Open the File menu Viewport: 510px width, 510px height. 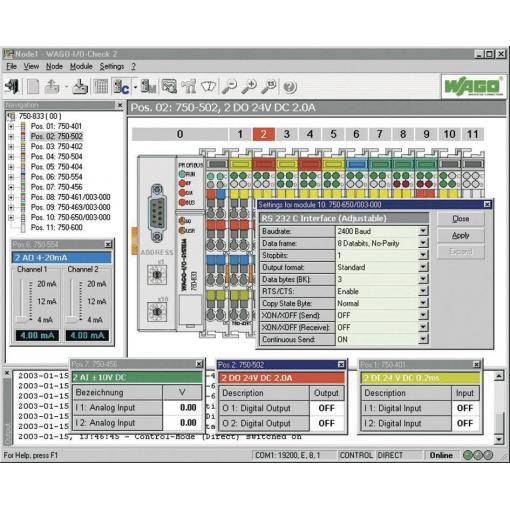[11, 66]
